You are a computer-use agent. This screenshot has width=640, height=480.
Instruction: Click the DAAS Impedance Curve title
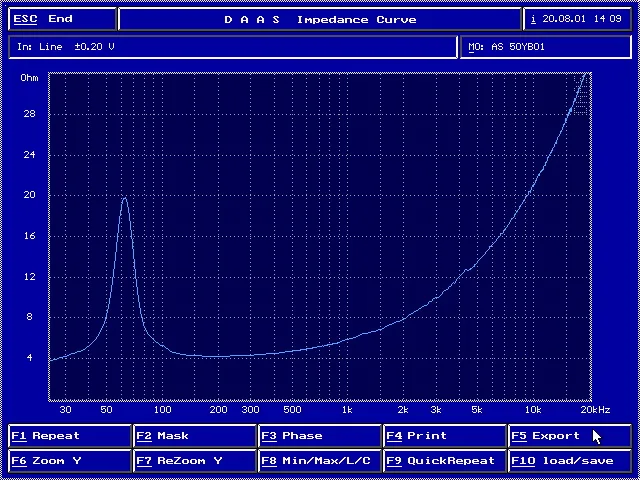point(320,20)
